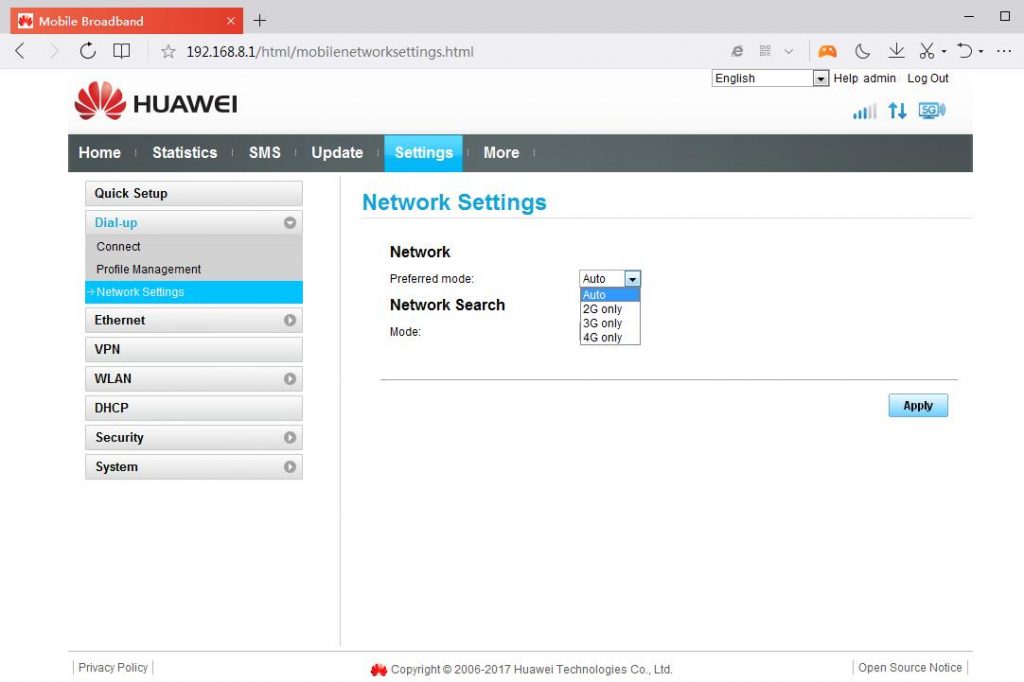
Task: Expand the WLAN section
Action: pos(193,378)
